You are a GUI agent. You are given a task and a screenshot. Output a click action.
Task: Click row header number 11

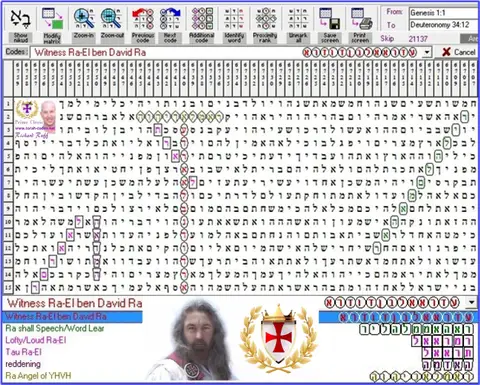(8, 235)
